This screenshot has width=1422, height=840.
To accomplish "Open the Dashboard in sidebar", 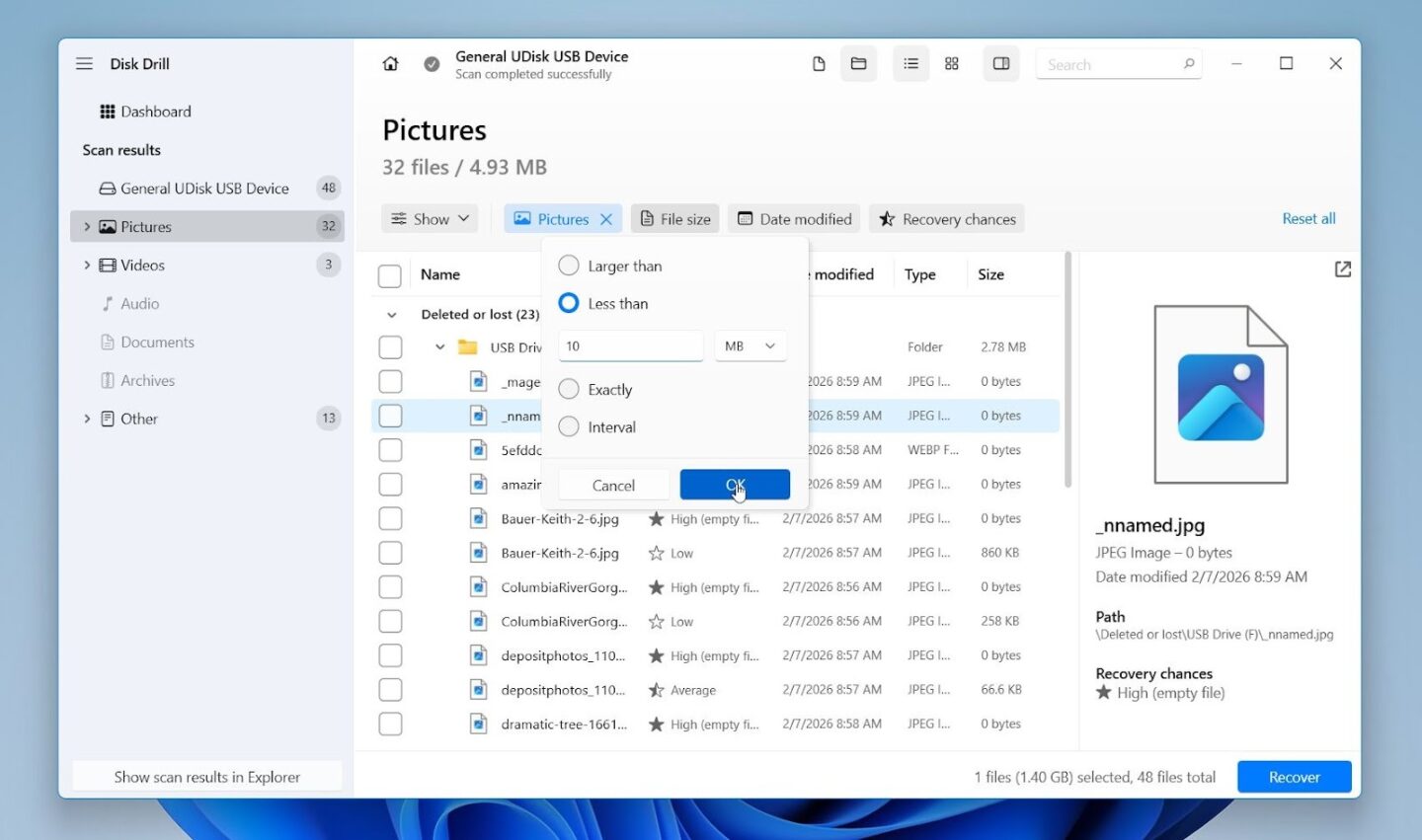I will click(x=155, y=112).
